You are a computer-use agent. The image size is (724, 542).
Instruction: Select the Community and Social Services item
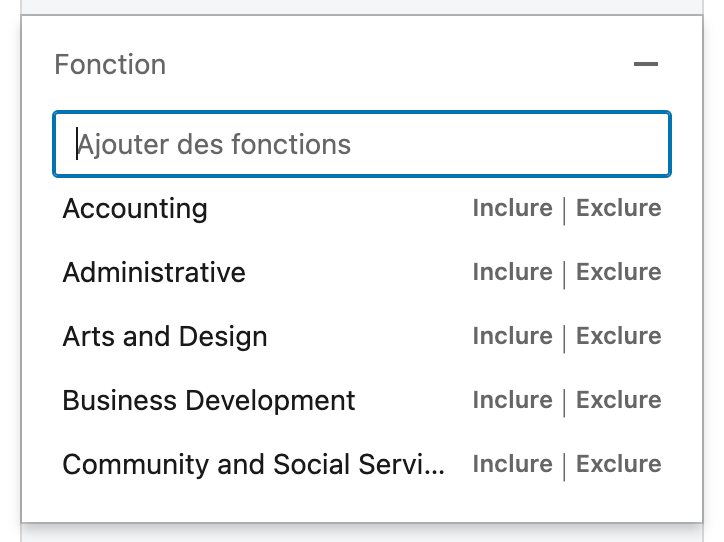[253, 464]
